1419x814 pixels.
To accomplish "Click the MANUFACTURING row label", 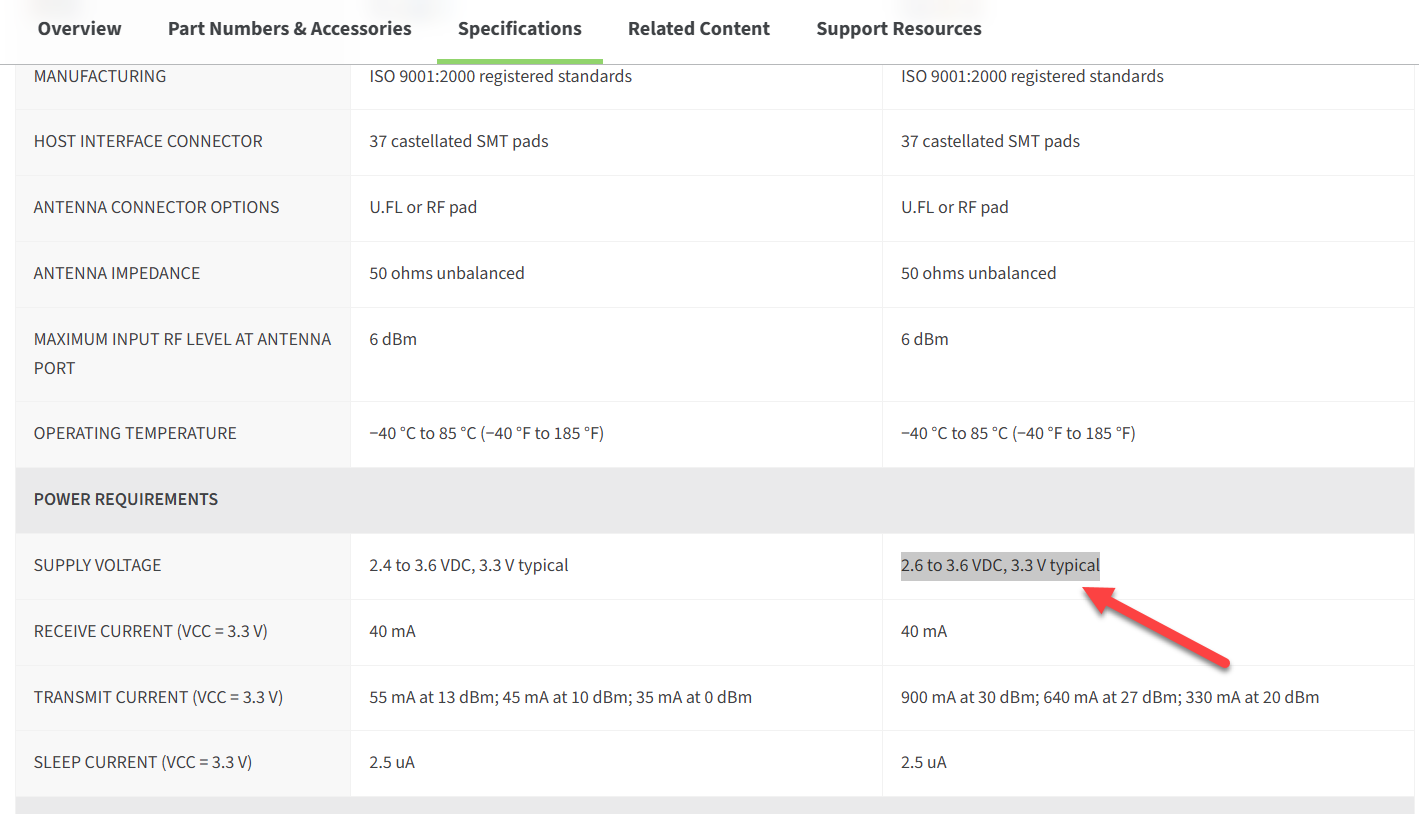I will pos(100,76).
